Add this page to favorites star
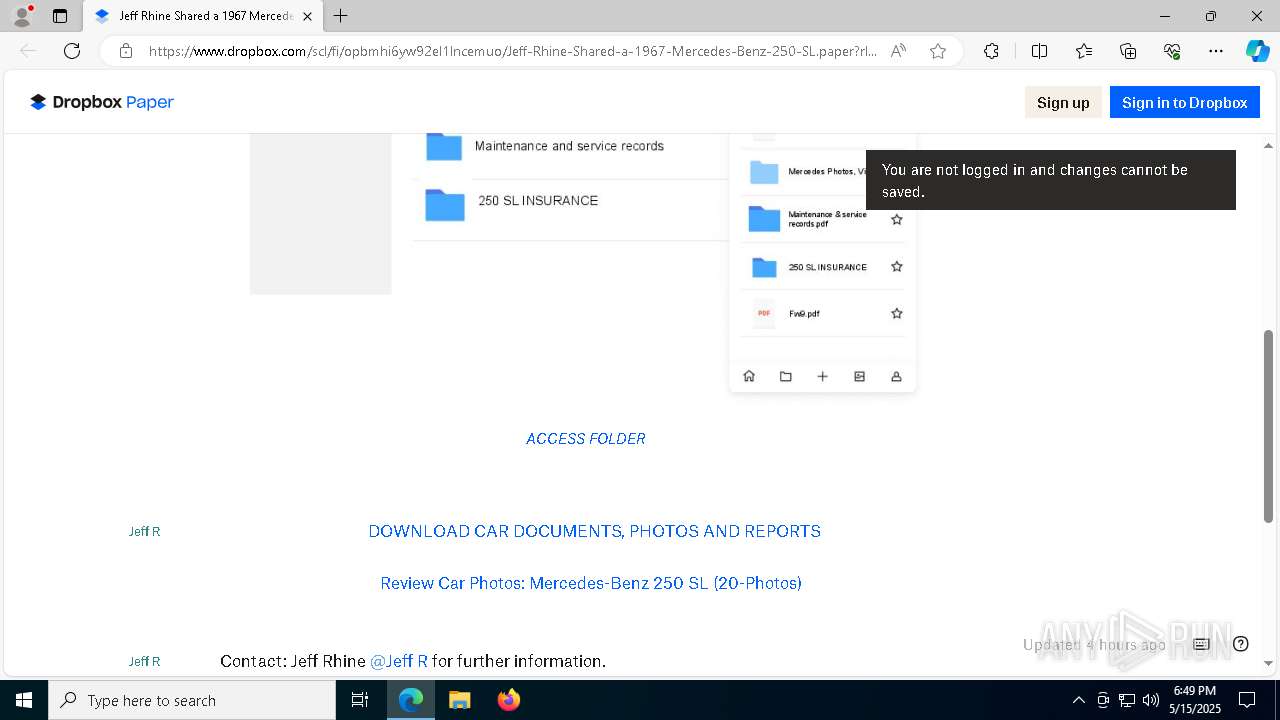1280x720 pixels. [938, 51]
